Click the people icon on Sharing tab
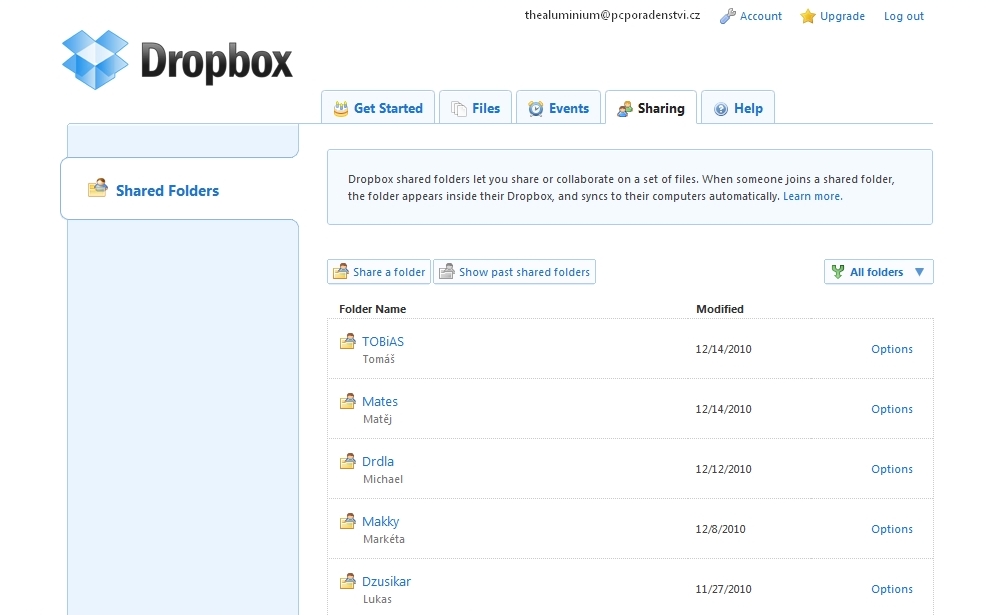Image resolution: width=1000 pixels, height=615 pixels. tap(625, 109)
